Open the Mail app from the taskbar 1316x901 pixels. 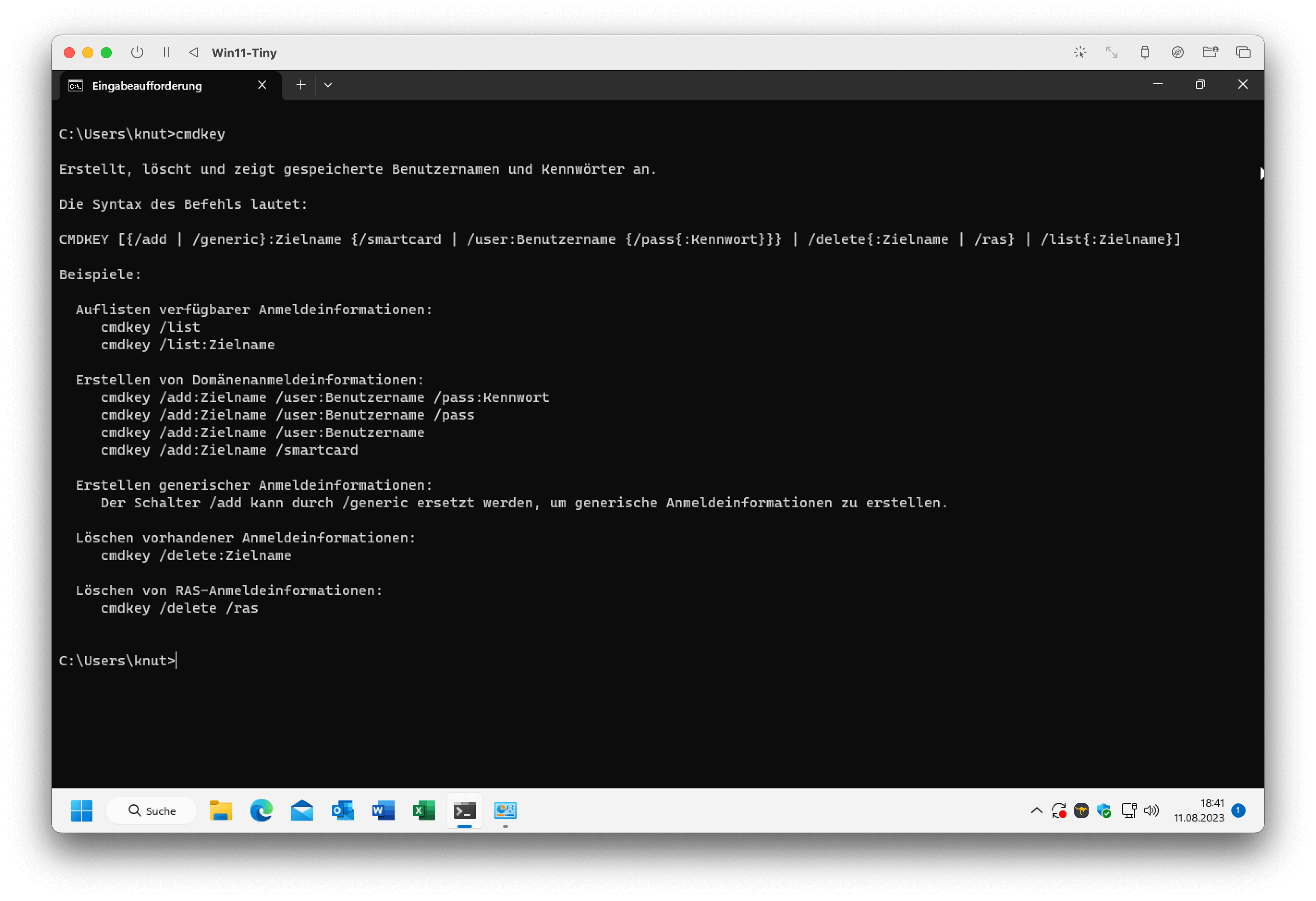pyautogui.click(x=302, y=810)
